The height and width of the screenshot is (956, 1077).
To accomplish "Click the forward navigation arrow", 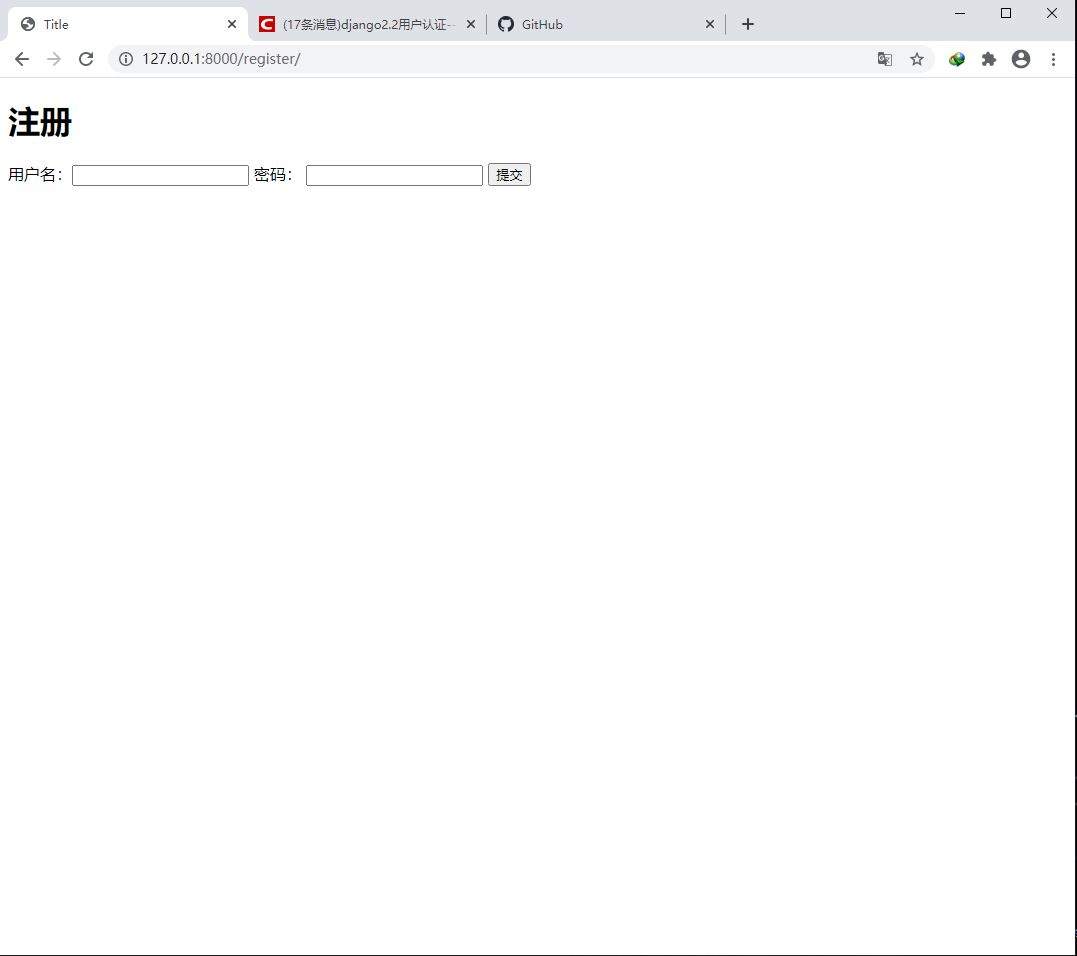I will [x=54, y=59].
